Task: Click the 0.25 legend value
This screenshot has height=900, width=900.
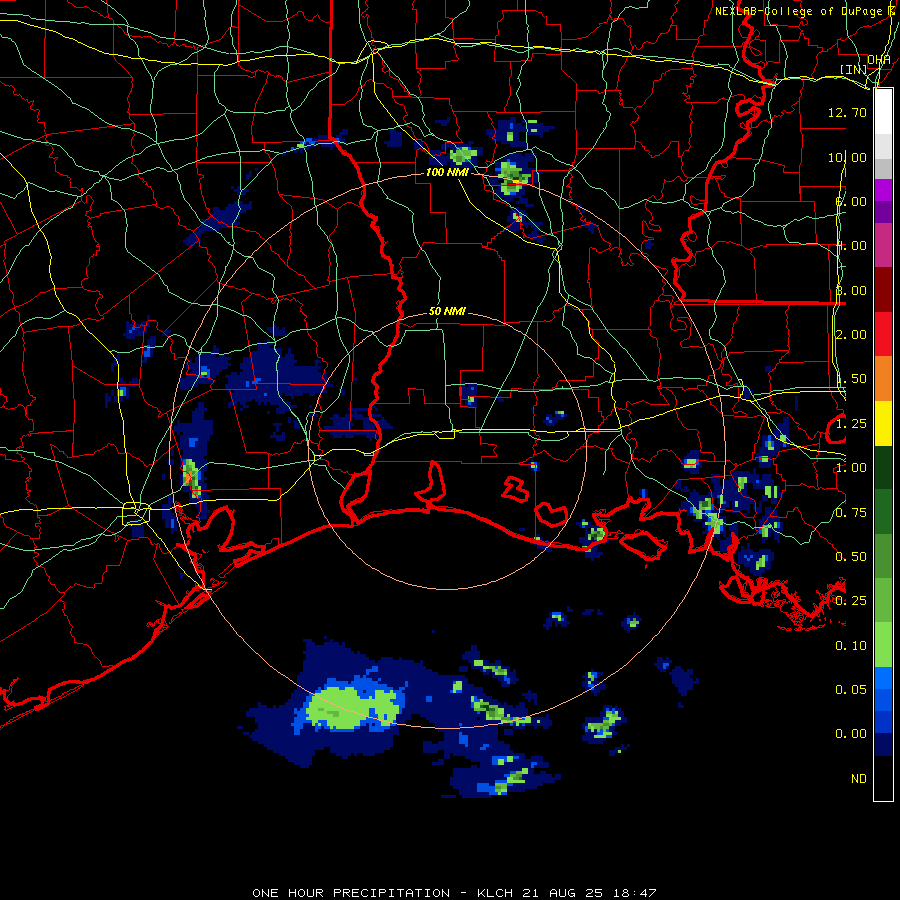Action: click(850, 601)
